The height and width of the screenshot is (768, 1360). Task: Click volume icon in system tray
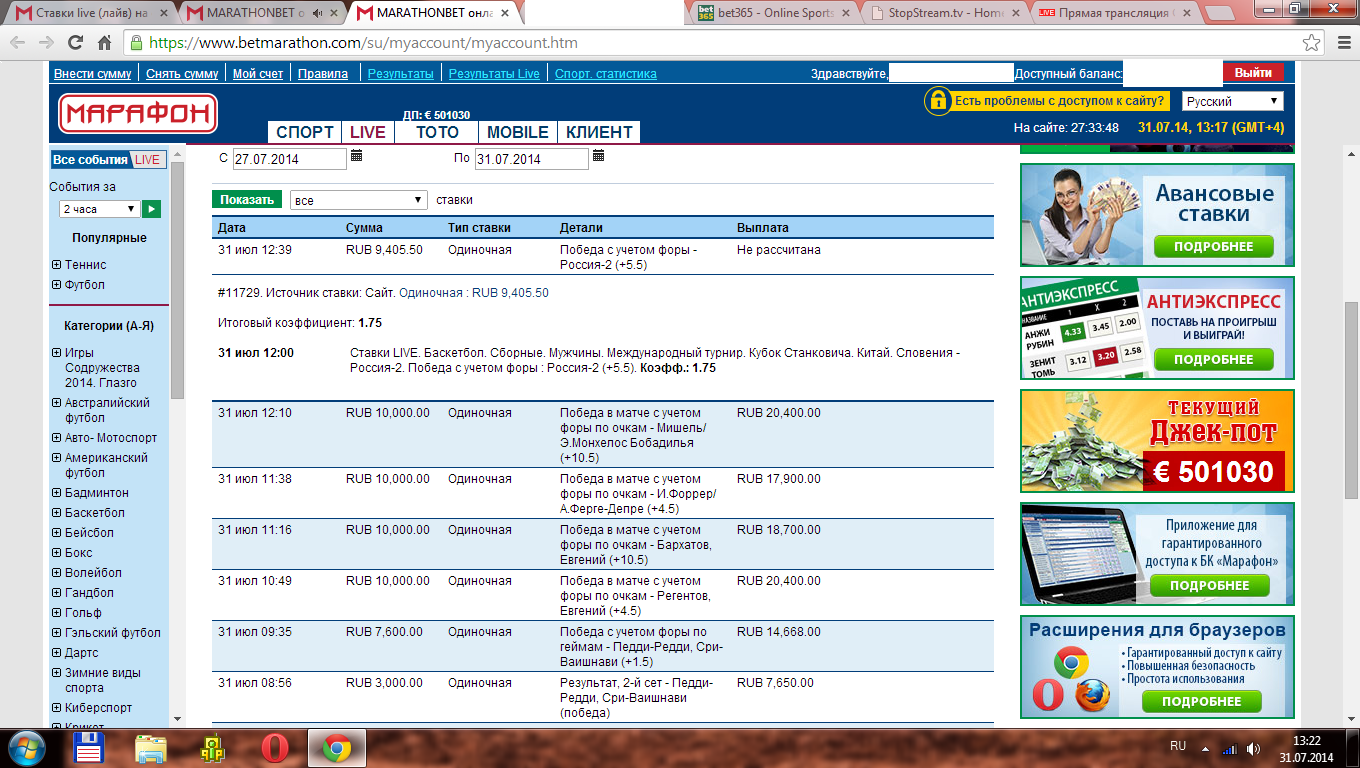tap(1253, 748)
